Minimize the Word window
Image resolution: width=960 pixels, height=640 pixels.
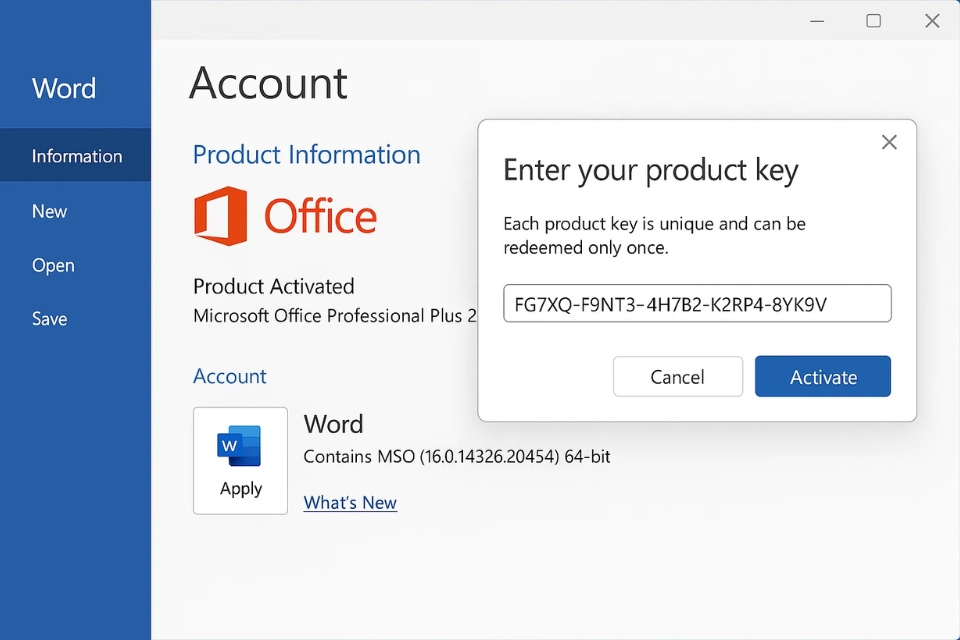click(817, 21)
